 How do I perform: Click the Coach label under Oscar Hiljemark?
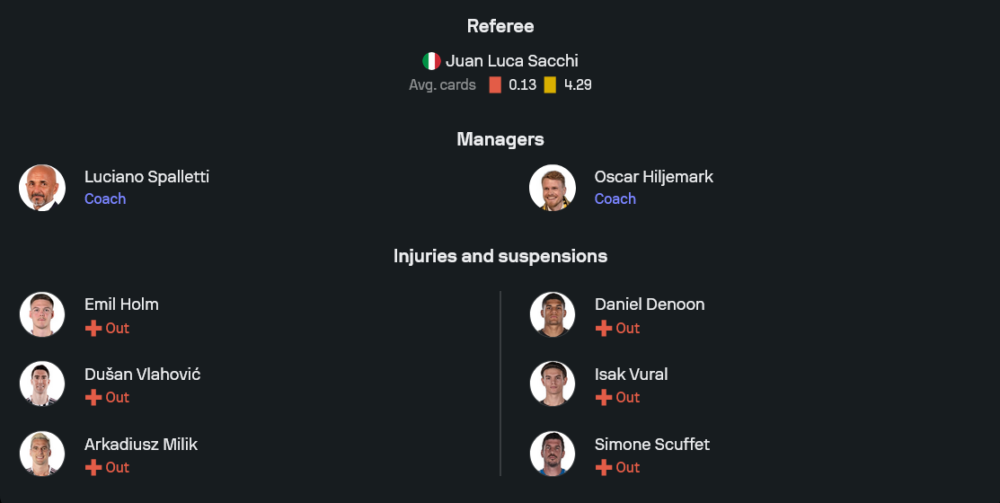tap(615, 199)
